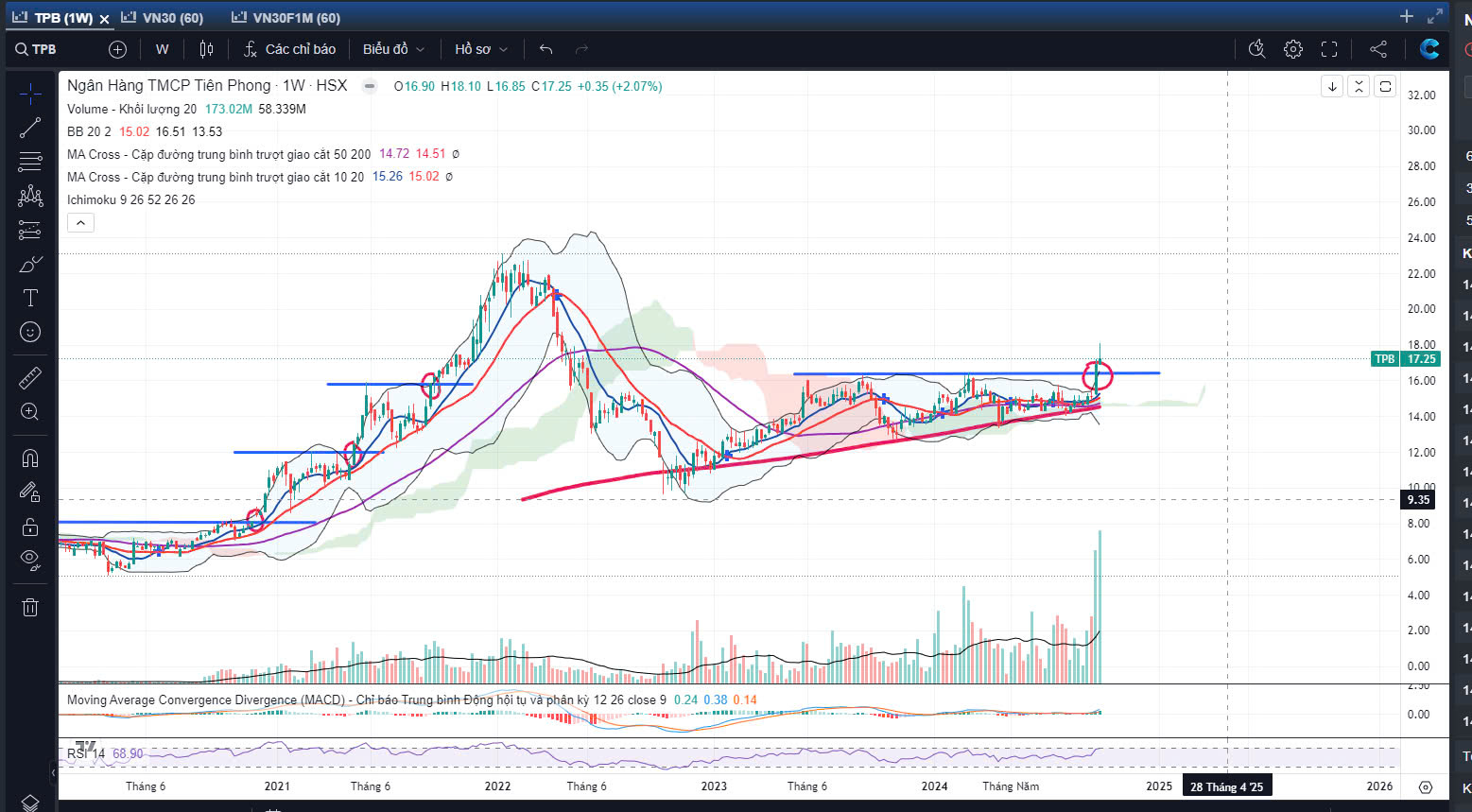The image size is (1472, 812).
Task: Choose the chart patterns drawing tool
Action: (30, 196)
